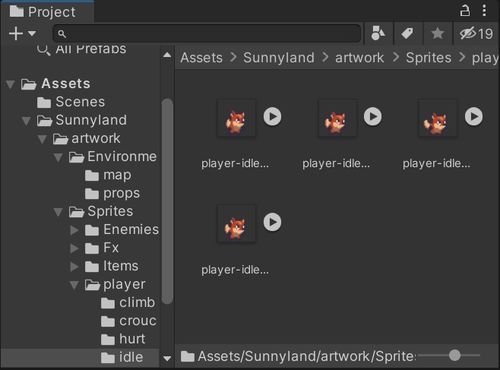This screenshot has height=370, width=500.
Task: Open the Favorites star search icon
Action: pos(437,33)
